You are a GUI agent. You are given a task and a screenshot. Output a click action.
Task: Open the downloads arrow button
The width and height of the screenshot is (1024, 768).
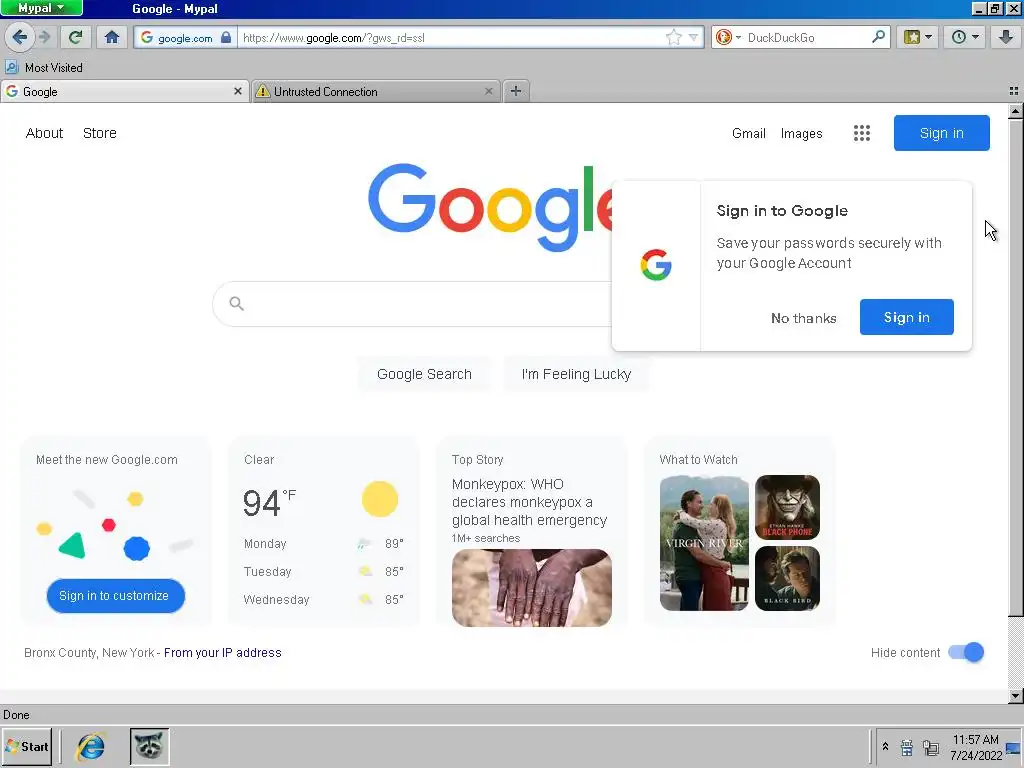(1006, 37)
